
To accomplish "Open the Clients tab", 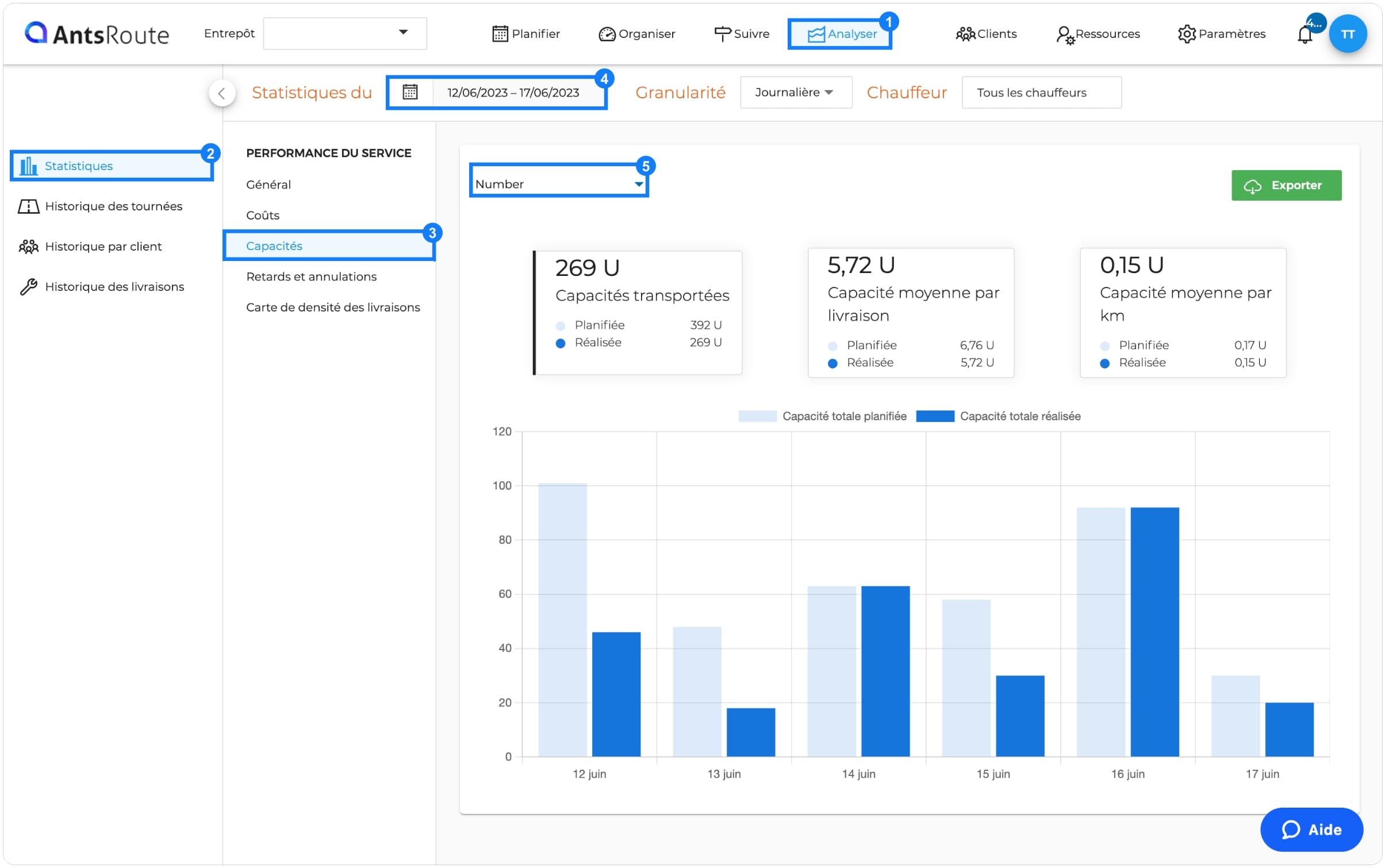I will pos(986,34).
